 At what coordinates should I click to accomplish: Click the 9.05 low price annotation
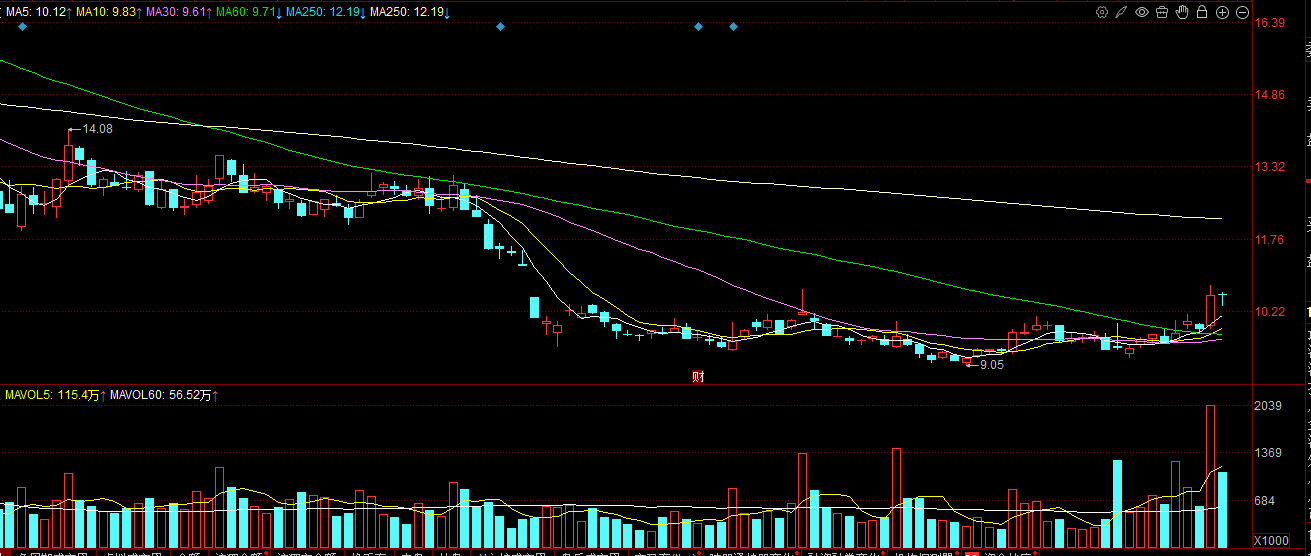(x=991, y=365)
